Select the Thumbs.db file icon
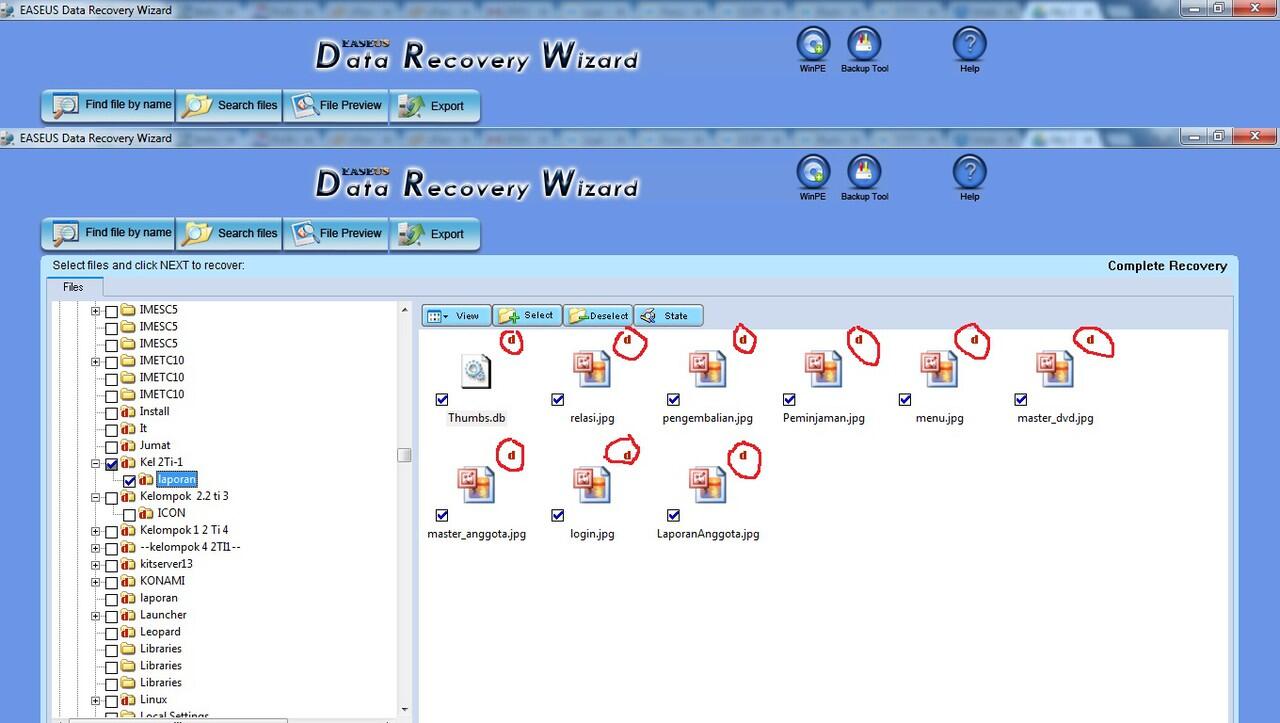 pyautogui.click(x=476, y=370)
